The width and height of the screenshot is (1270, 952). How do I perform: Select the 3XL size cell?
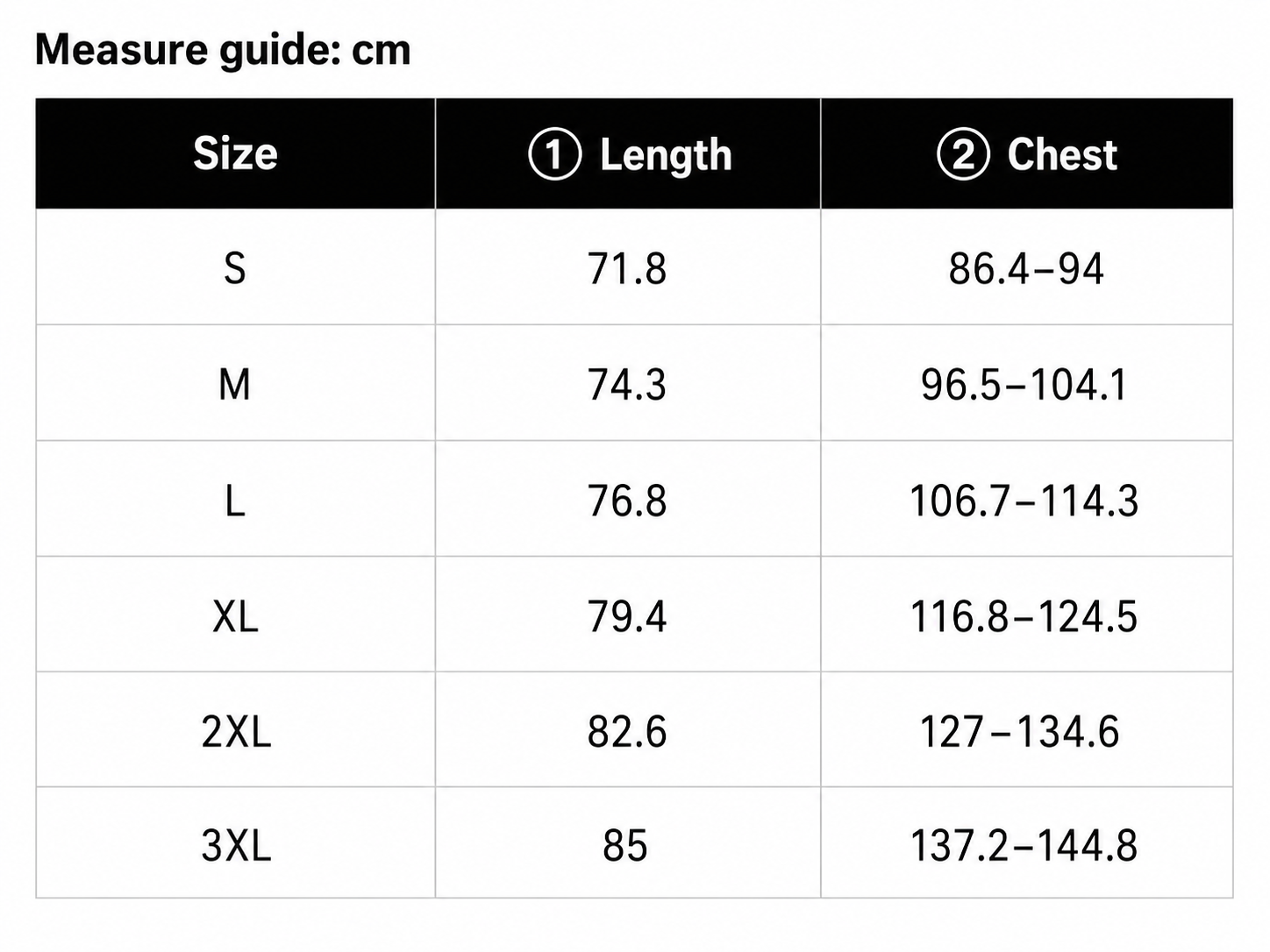pos(235,845)
